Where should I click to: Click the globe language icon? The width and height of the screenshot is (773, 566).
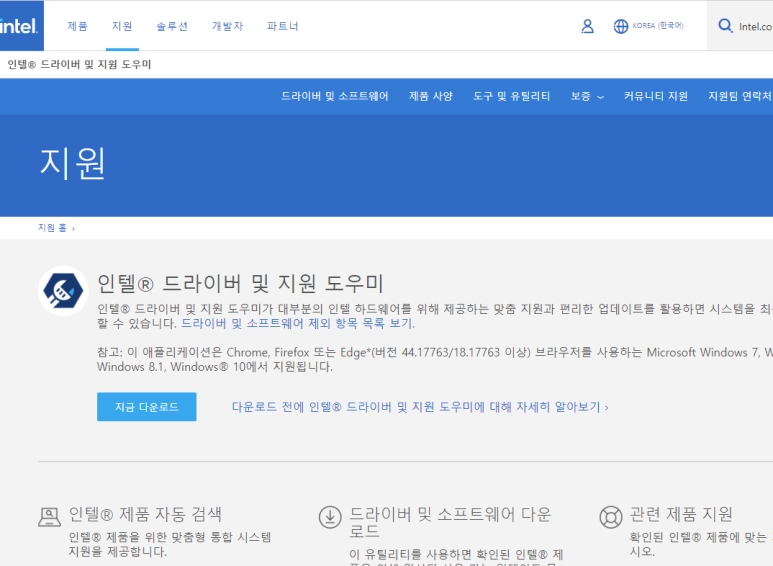(x=621, y=26)
